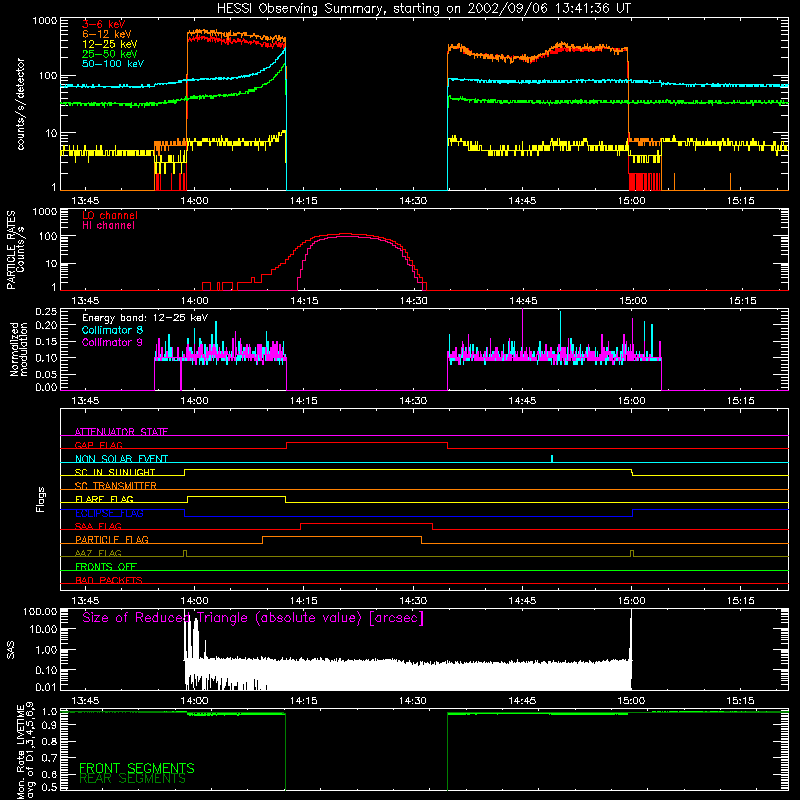Screen dimensions: 800x800
Task: Select the LO channel legend label
Action: 110,215
